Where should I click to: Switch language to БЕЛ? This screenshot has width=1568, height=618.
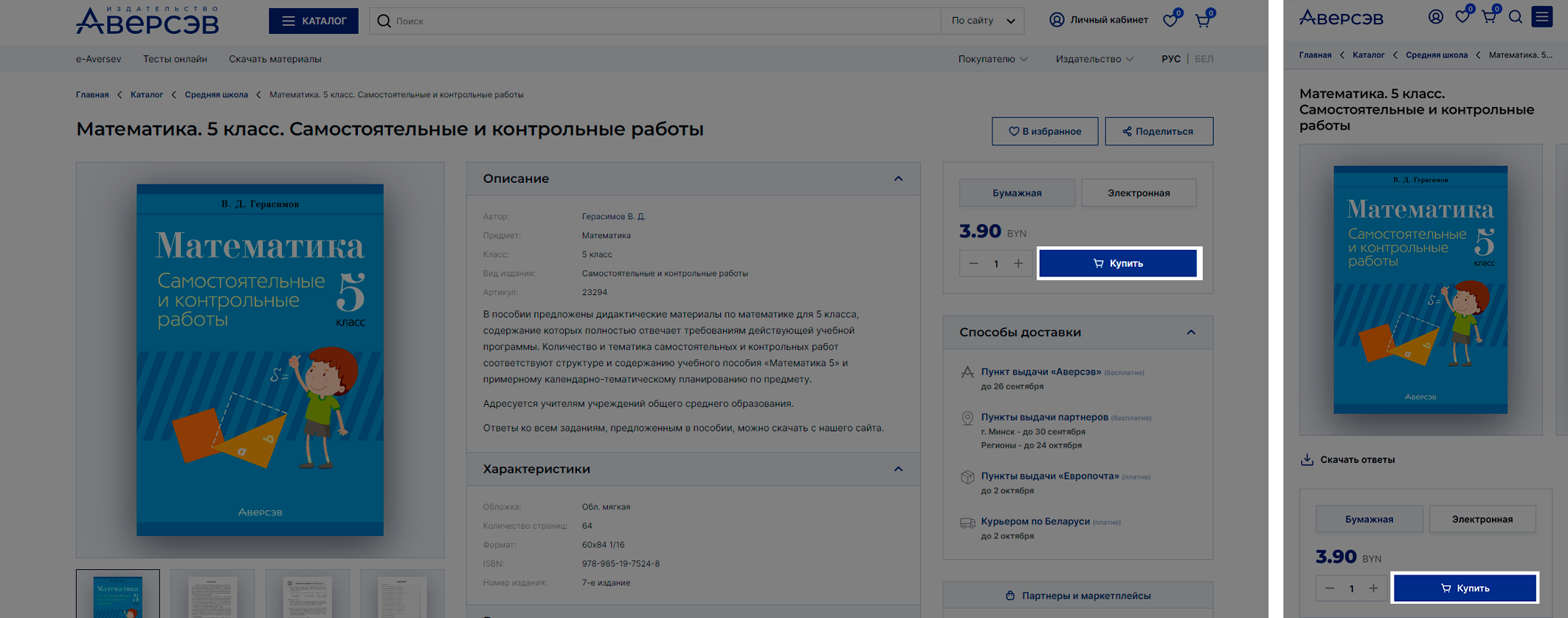pos(1203,59)
